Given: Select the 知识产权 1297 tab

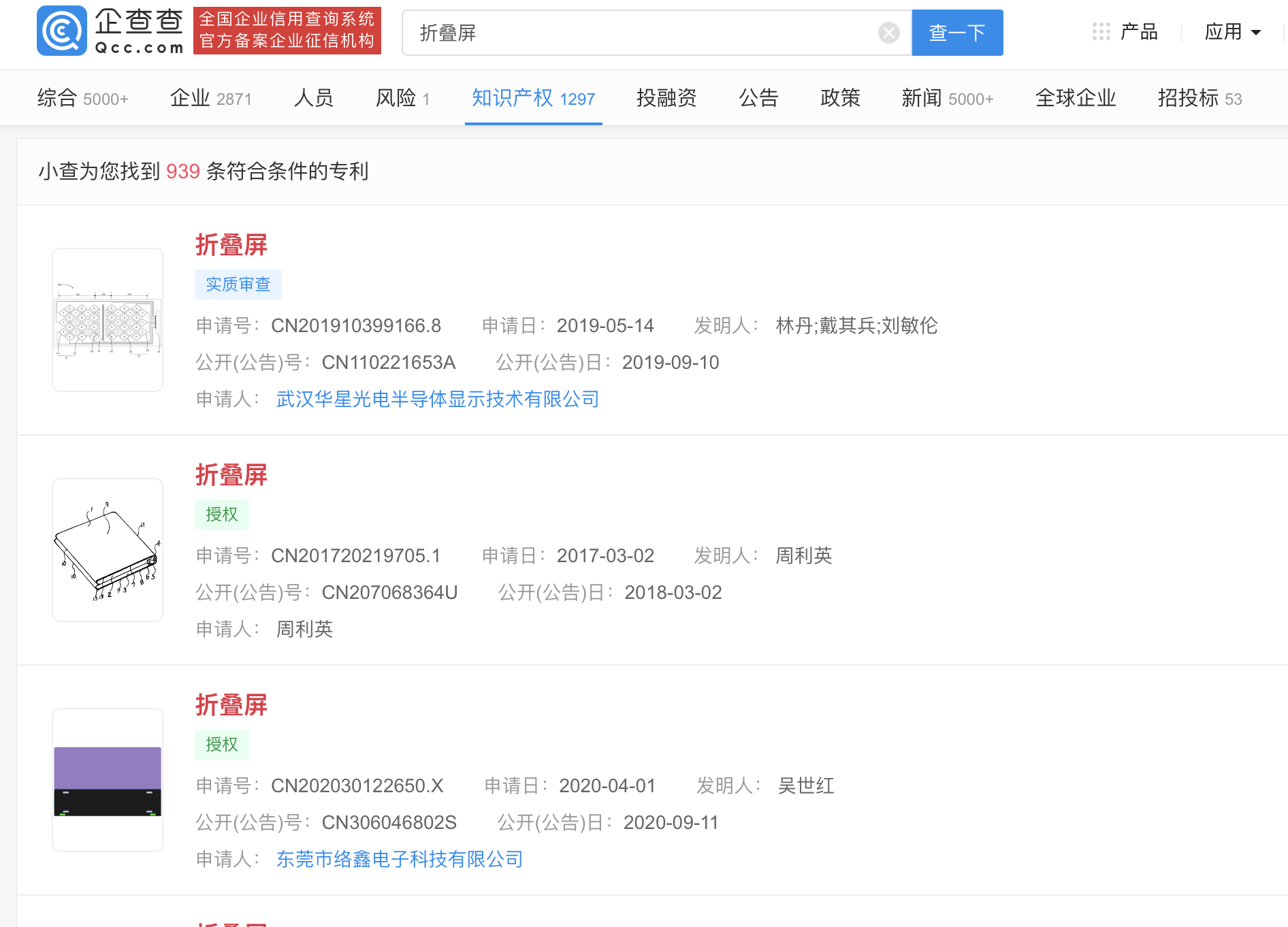Looking at the screenshot, I should point(534,98).
